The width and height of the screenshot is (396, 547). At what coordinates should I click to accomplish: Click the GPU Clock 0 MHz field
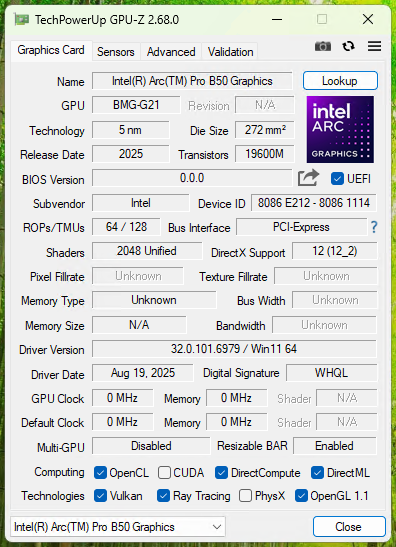(x=122, y=398)
